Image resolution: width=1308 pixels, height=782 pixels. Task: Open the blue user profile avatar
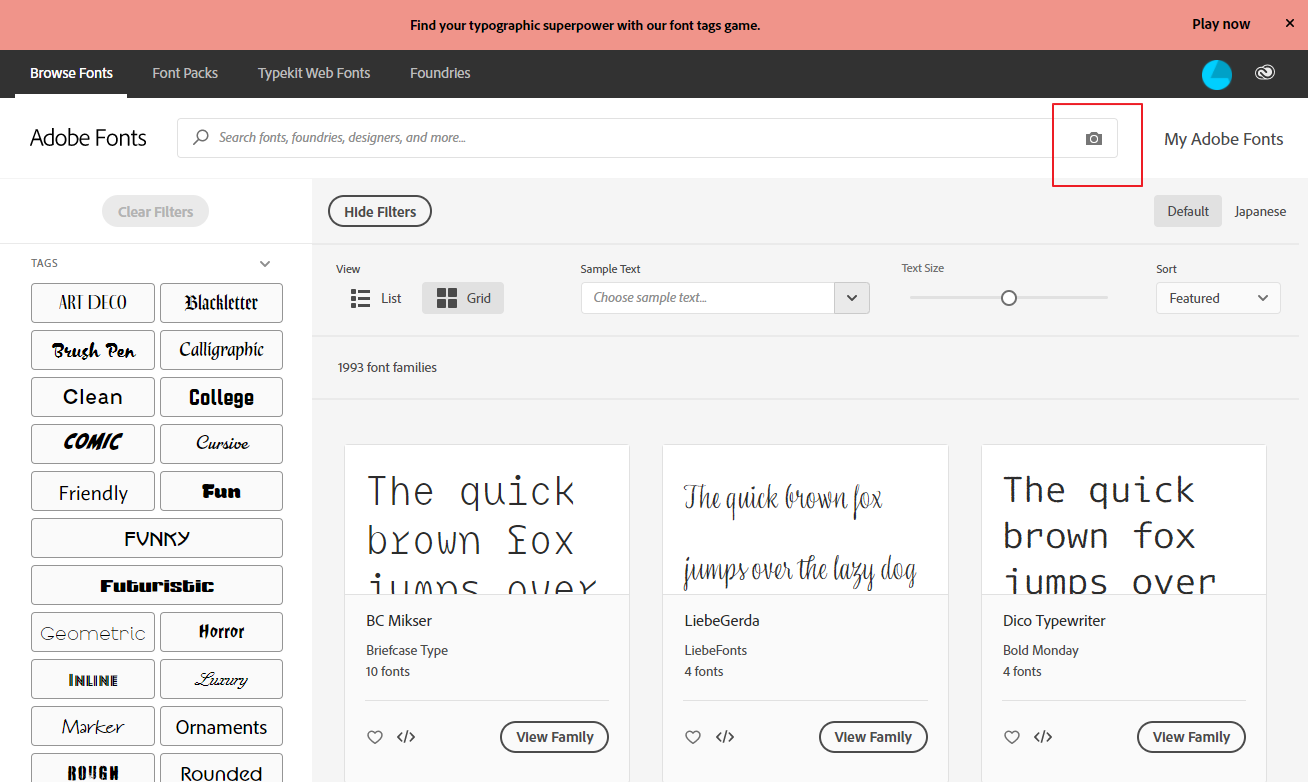pyautogui.click(x=1217, y=74)
